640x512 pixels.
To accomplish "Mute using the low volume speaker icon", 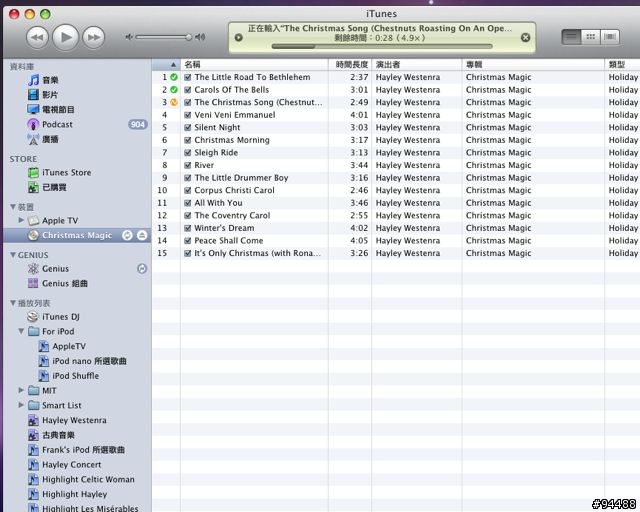I will point(129,37).
